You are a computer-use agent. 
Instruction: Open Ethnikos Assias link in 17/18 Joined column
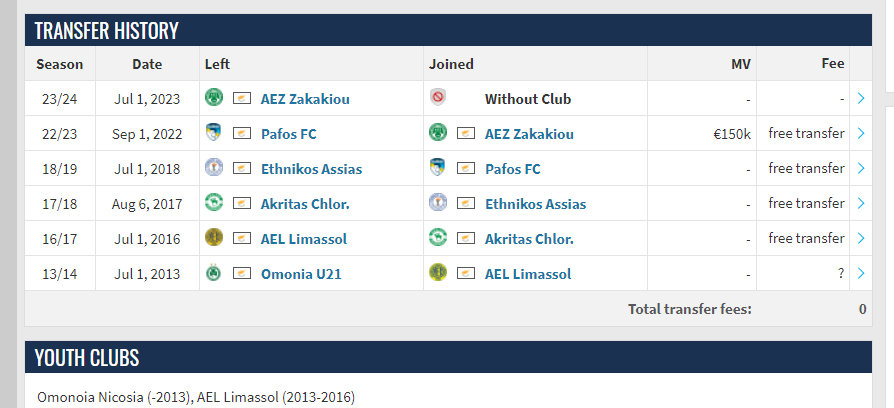tap(535, 204)
